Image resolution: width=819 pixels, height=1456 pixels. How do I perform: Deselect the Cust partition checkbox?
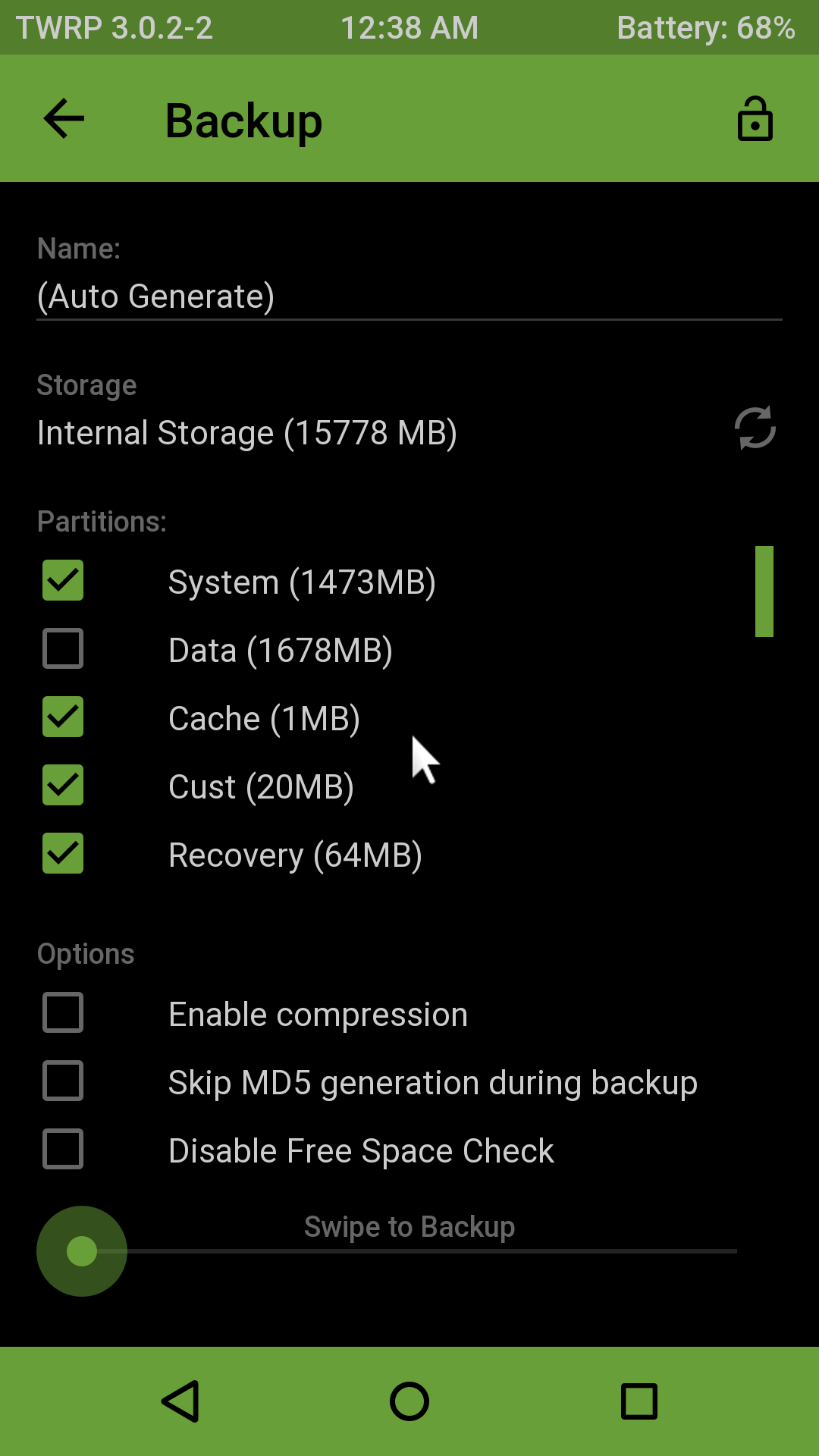(x=63, y=786)
